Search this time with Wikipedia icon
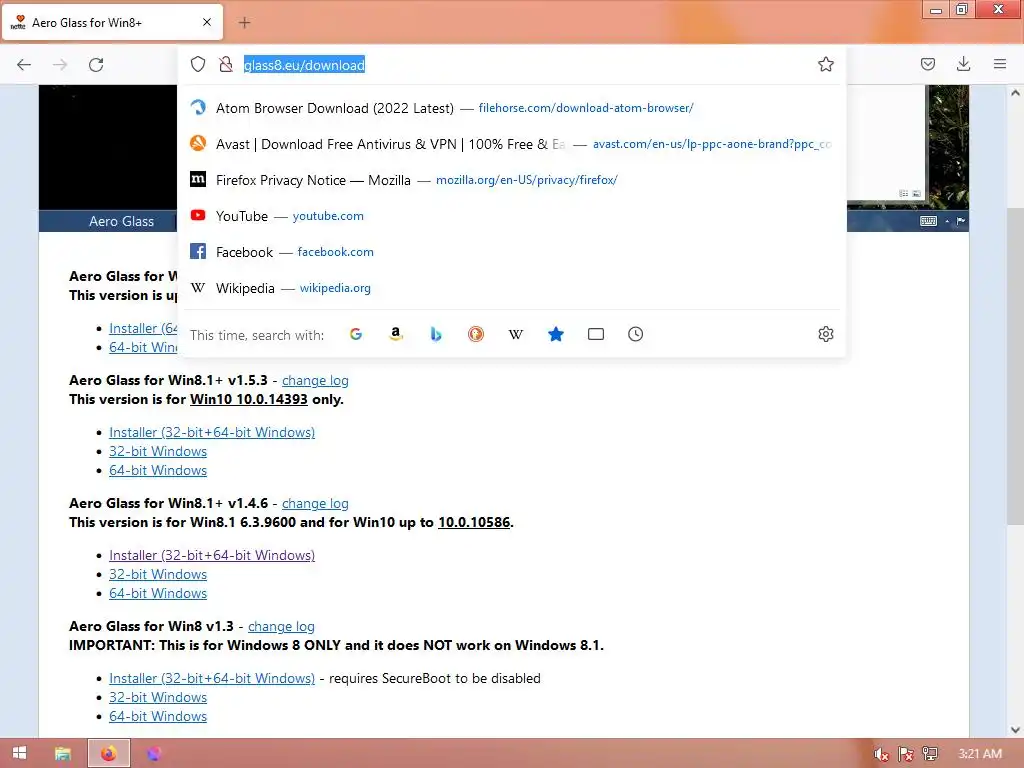Screen dimensions: 1024x768 point(516,334)
